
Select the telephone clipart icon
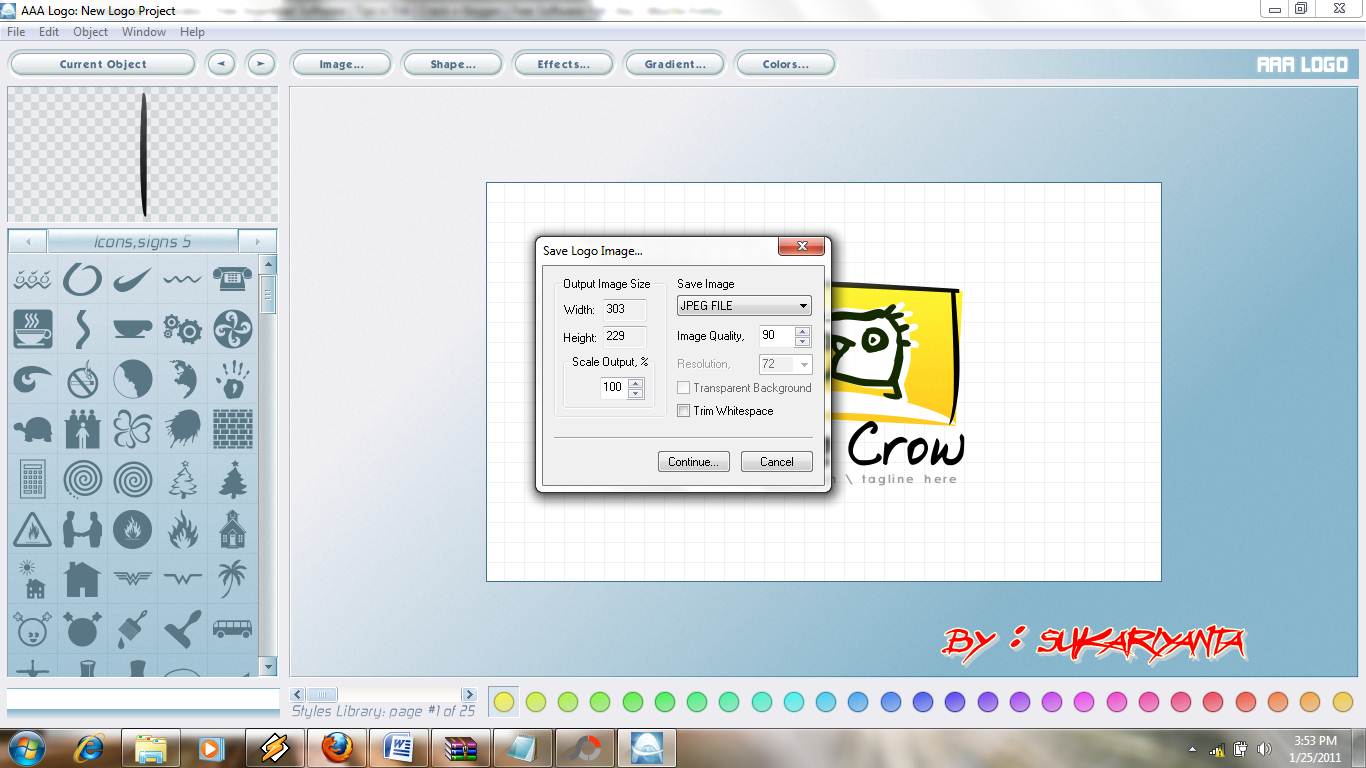pos(233,280)
